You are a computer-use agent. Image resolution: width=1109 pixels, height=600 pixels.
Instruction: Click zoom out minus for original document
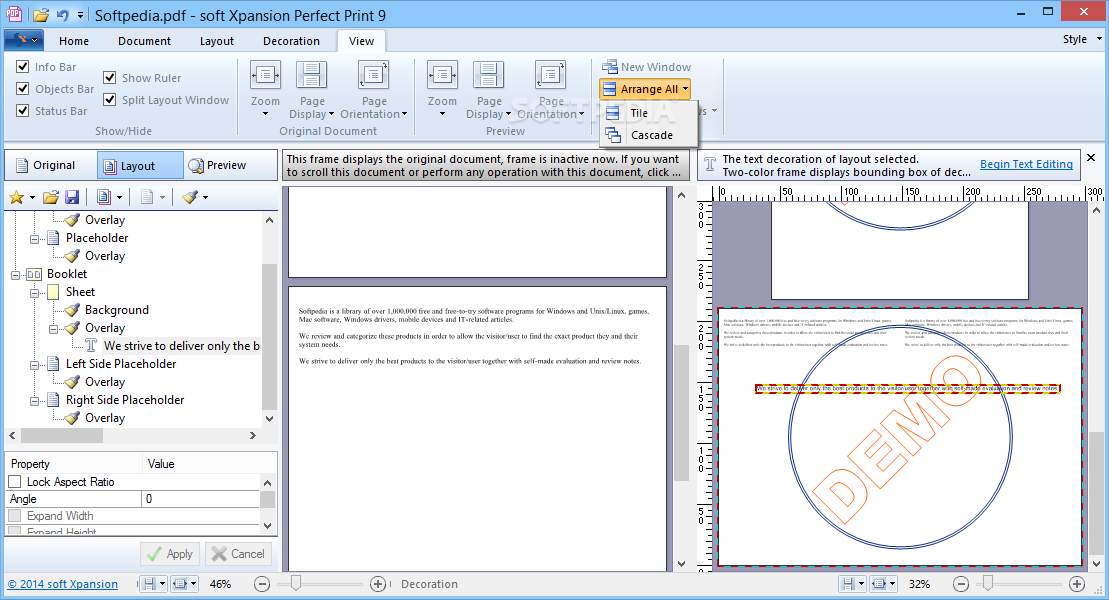click(x=262, y=584)
